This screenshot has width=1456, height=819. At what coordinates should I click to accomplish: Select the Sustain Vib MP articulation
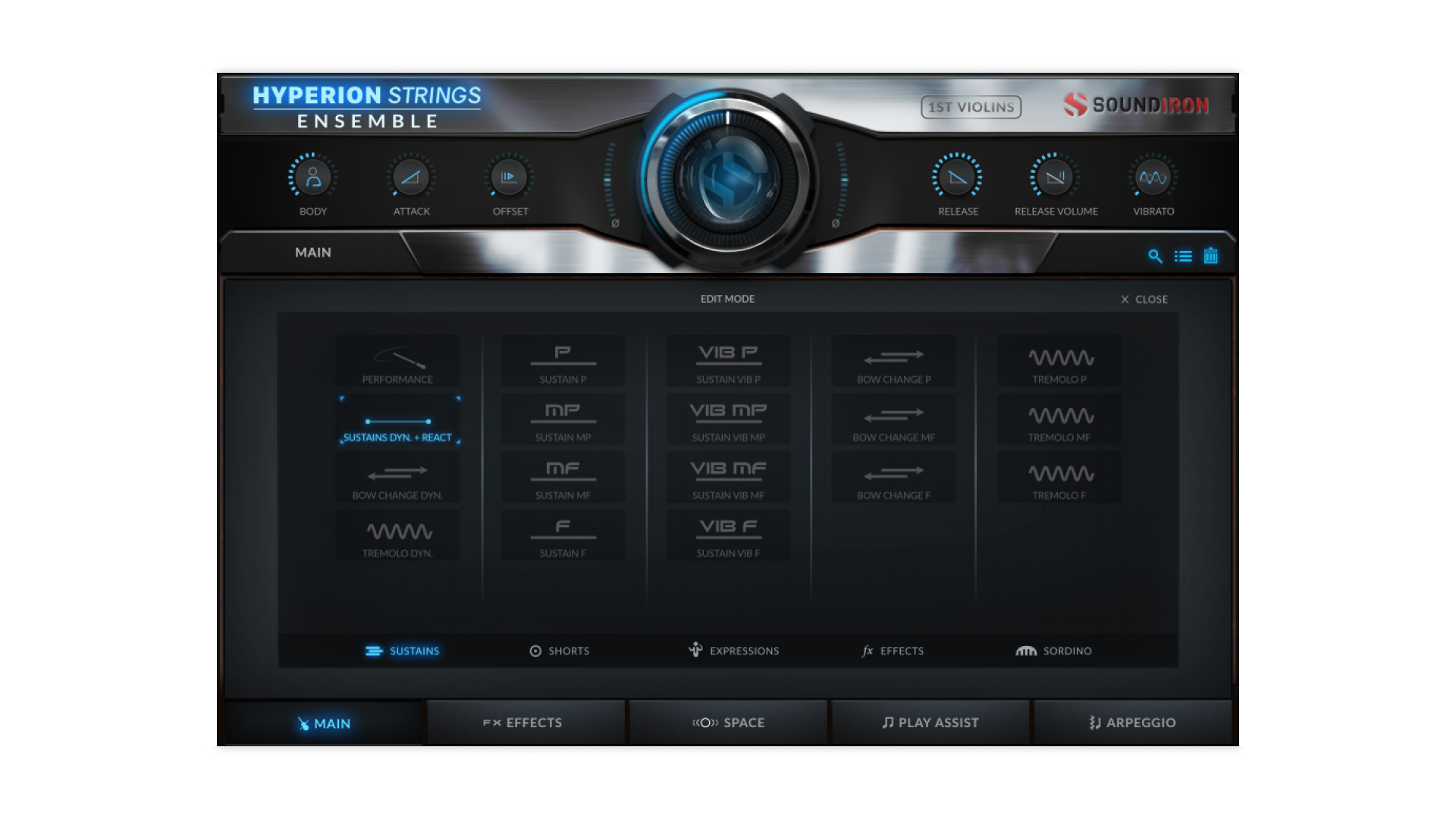coord(728,420)
